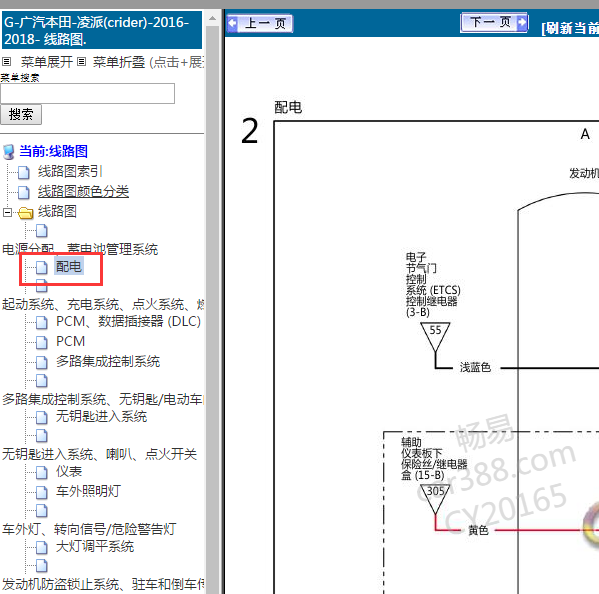Select the 配电 tree item
Image resolution: width=599 pixels, height=594 pixels.
[68, 266]
